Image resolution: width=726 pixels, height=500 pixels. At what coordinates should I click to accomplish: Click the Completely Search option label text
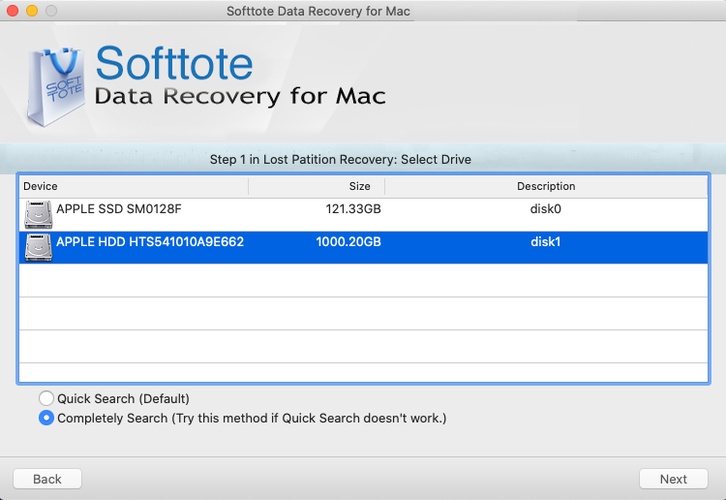pos(252,418)
